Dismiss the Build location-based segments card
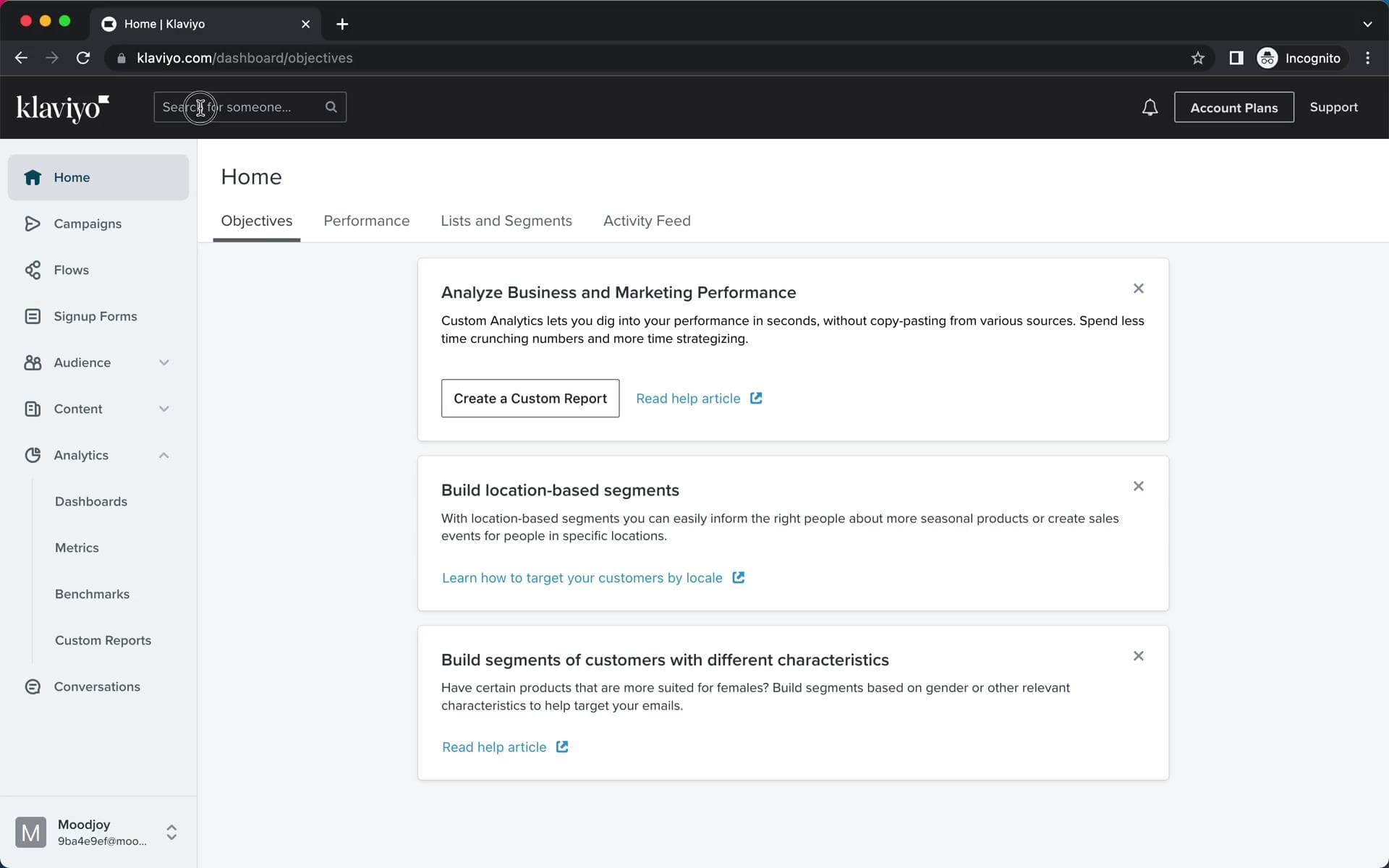This screenshot has height=868, width=1389. [x=1139, y=486]
